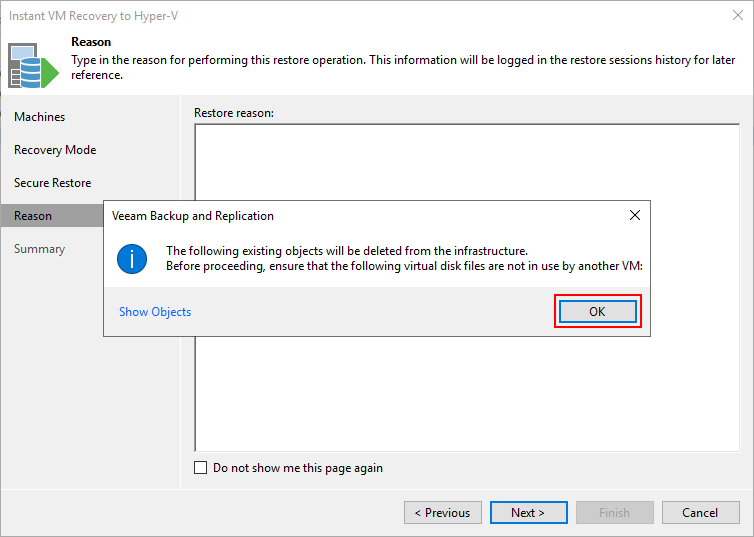Cancel the recovery wizard
The image size is (754, 537).
coord(701,512)
